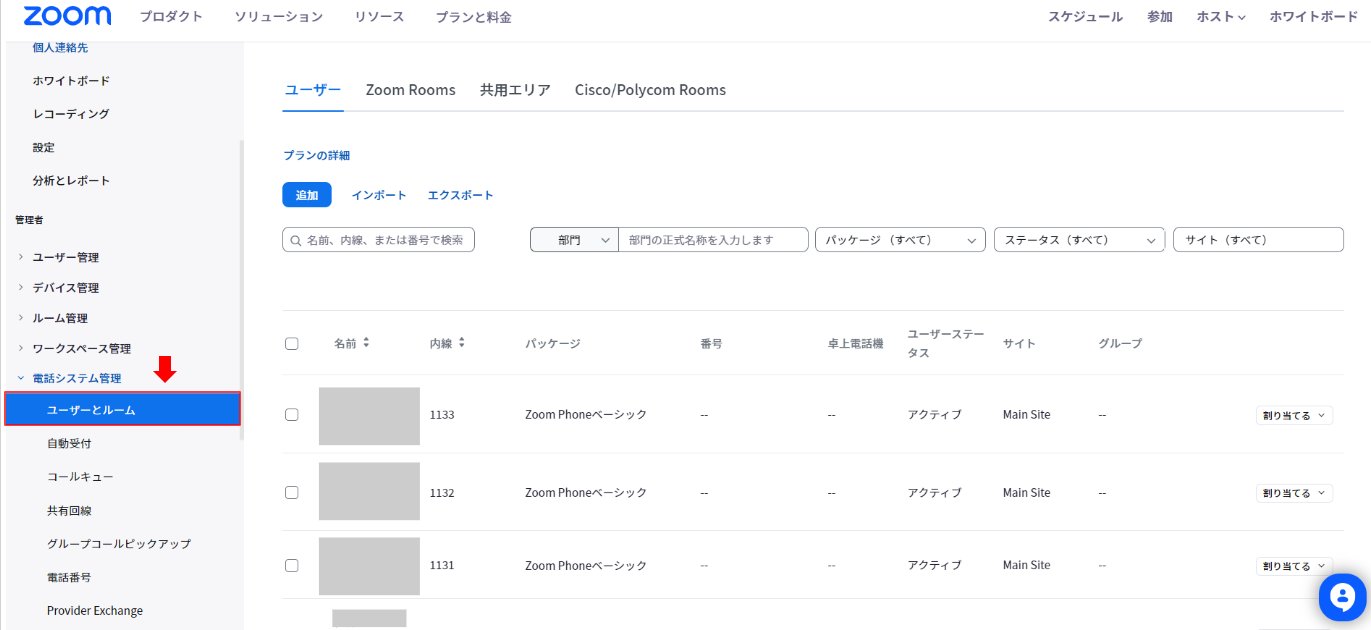Select Provider Exchange in sidebar
1371x630 pixels.
(x=95, y=611)
